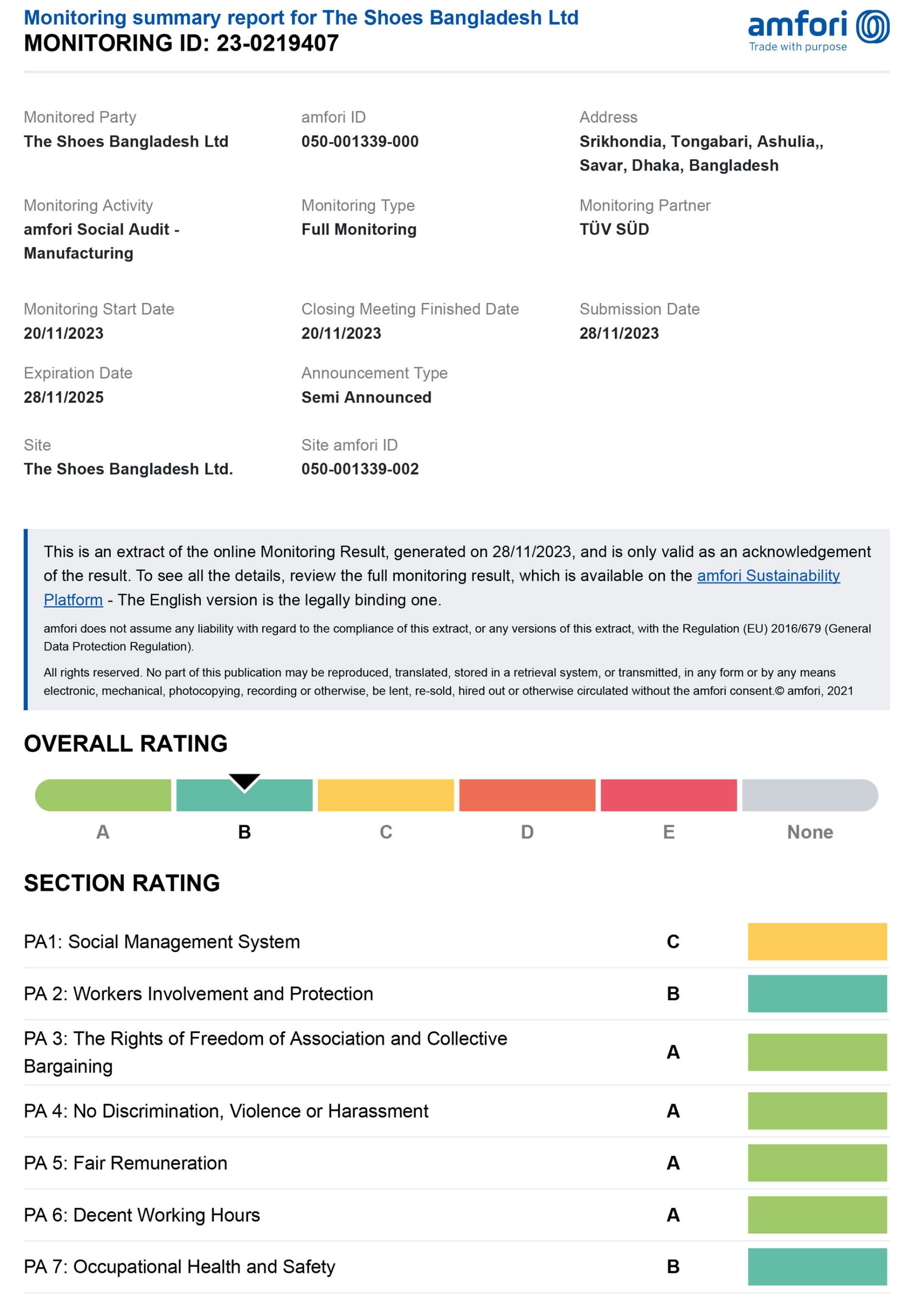919x1316 pixels.
Task: Click the teal PA 2 rating swatch
Action: pyautogui.click(x=817, y=993)
